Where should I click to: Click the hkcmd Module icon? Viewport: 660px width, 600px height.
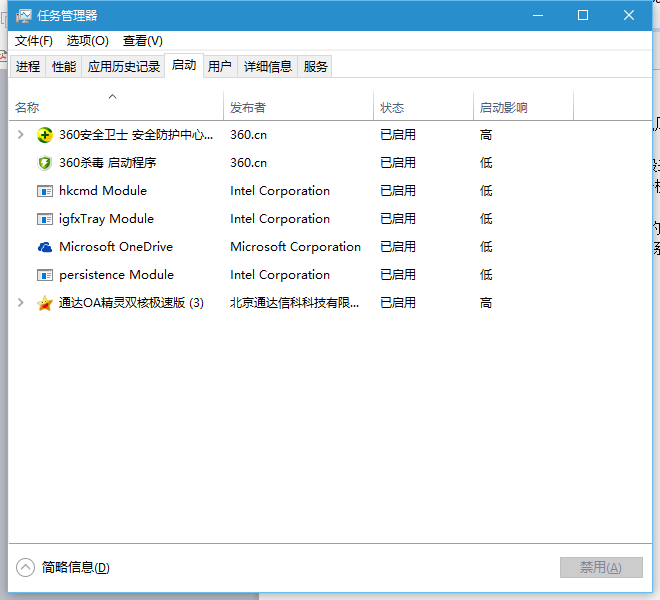[45, 191]
